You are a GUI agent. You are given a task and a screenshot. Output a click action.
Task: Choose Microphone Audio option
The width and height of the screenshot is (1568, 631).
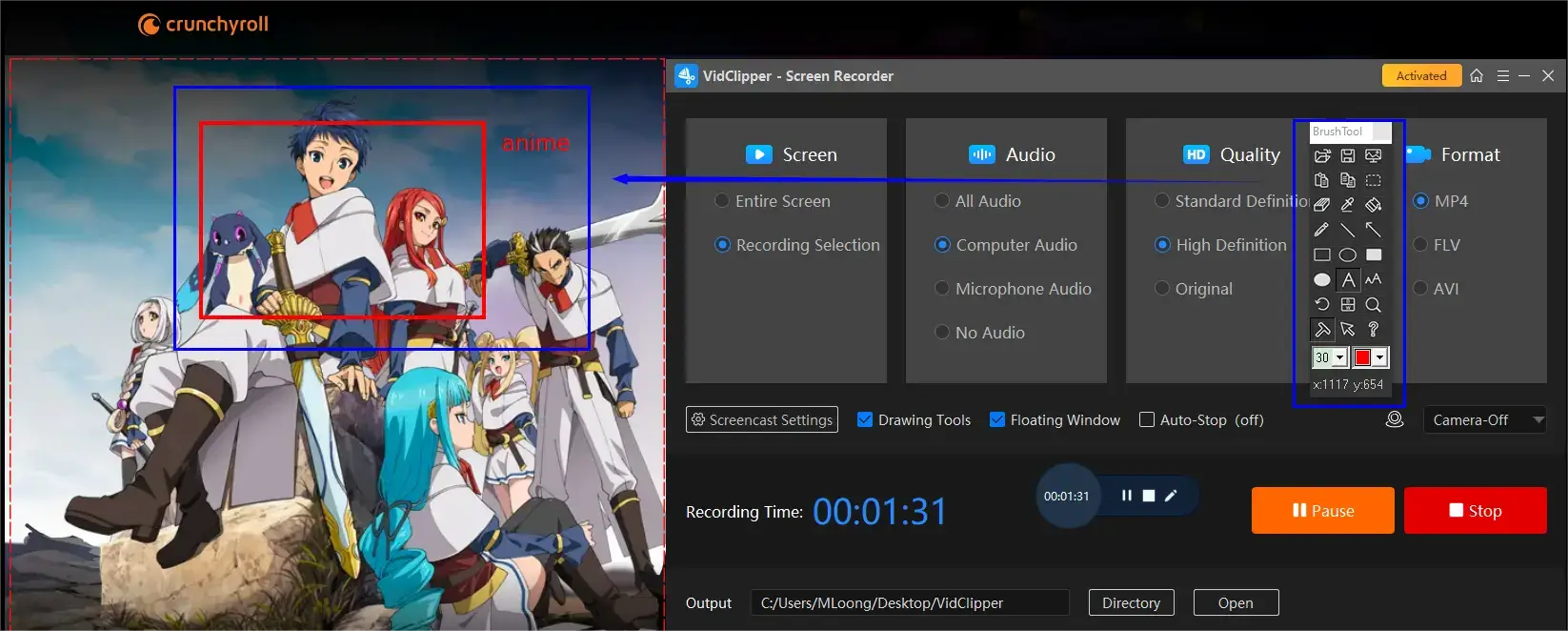[x=942, y=289]
